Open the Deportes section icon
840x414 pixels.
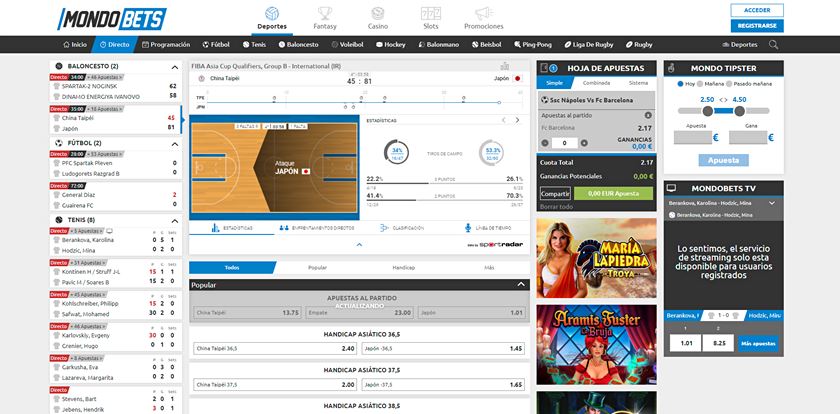(272, 13)
